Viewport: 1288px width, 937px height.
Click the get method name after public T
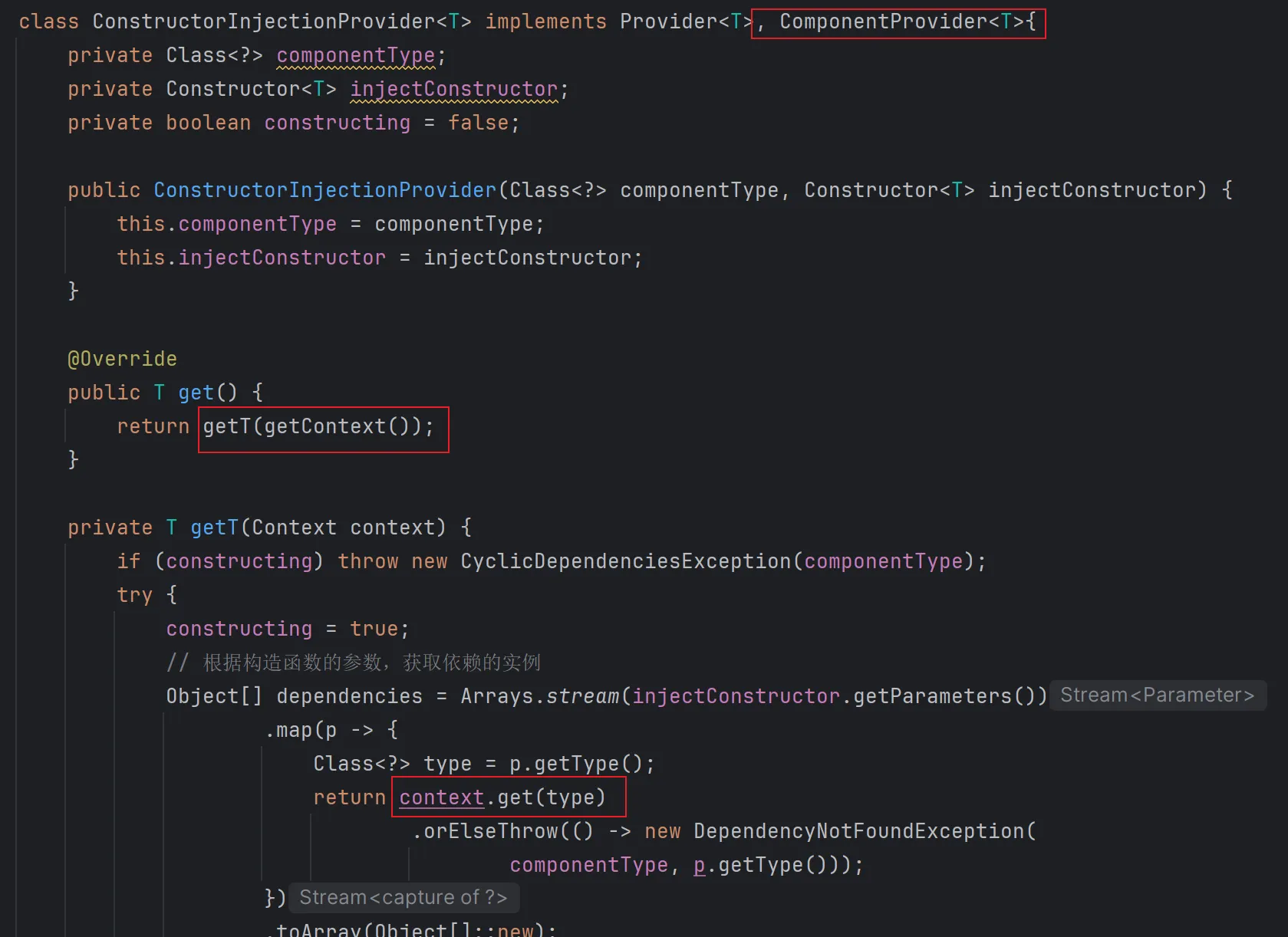pyautogui.click(x=196, y=393)
